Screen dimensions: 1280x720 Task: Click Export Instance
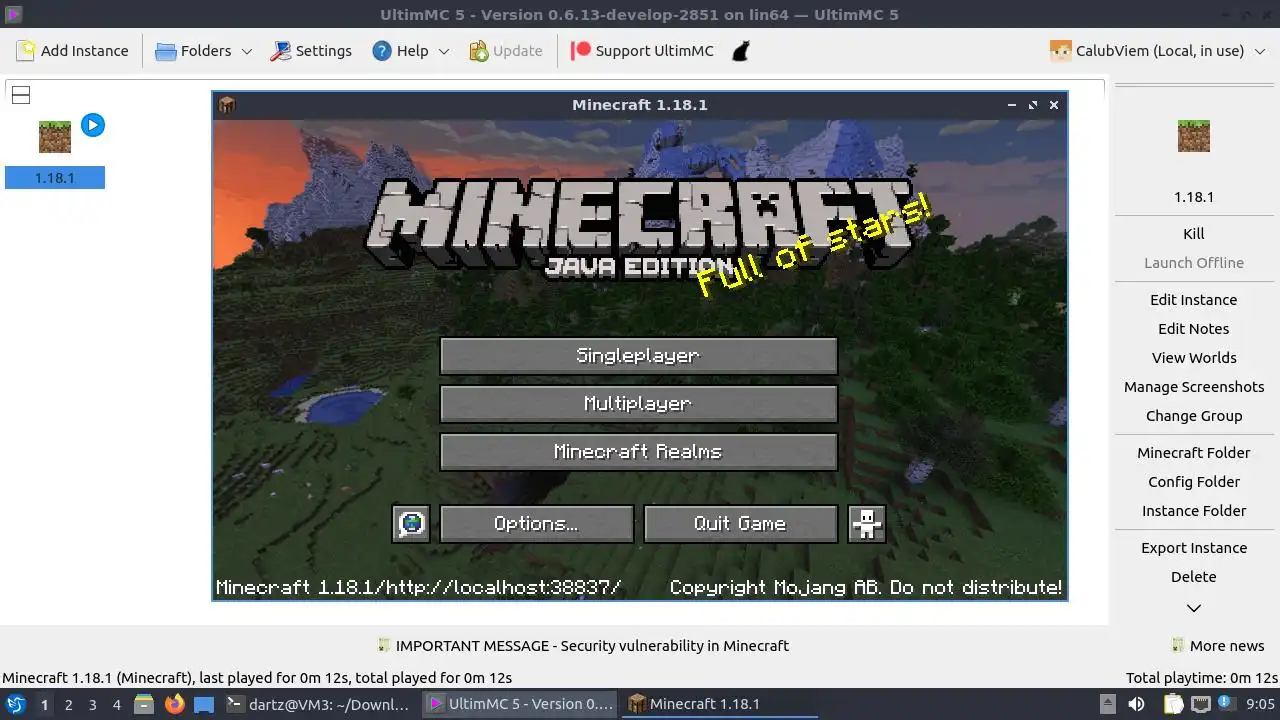1194,548
